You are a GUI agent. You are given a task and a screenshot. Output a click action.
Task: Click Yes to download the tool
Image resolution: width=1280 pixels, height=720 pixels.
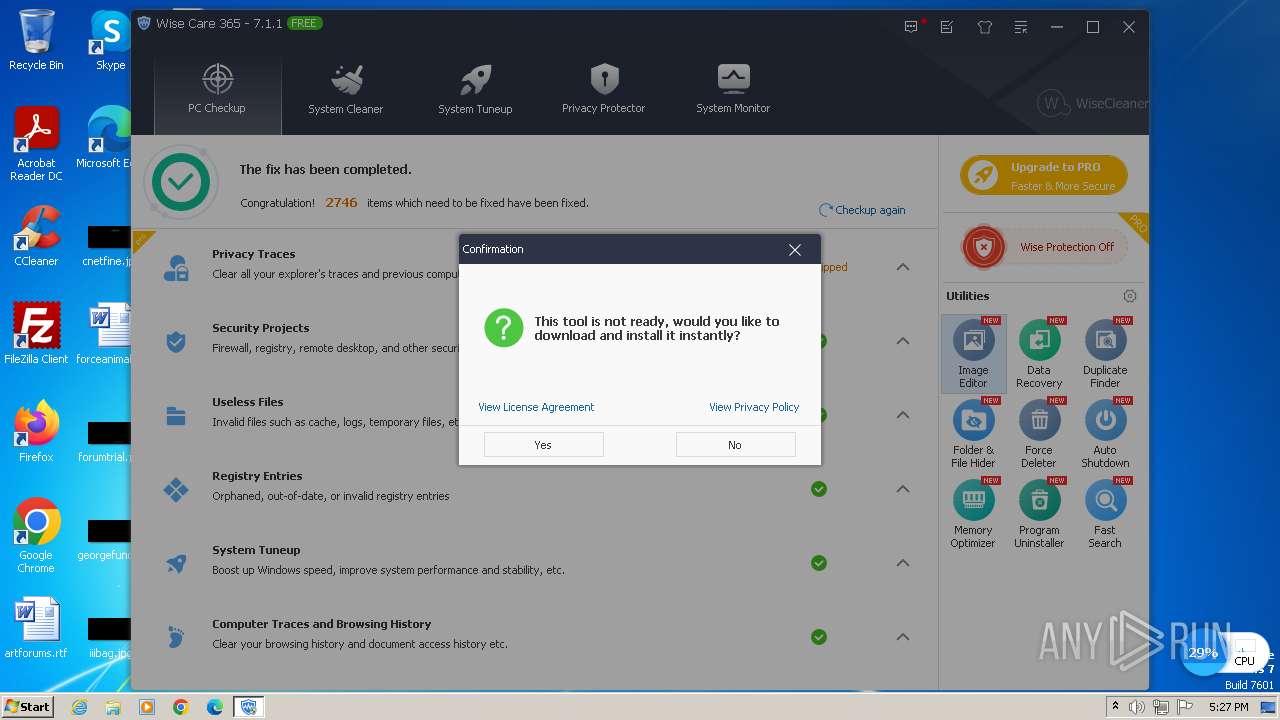tap(543, 445)
